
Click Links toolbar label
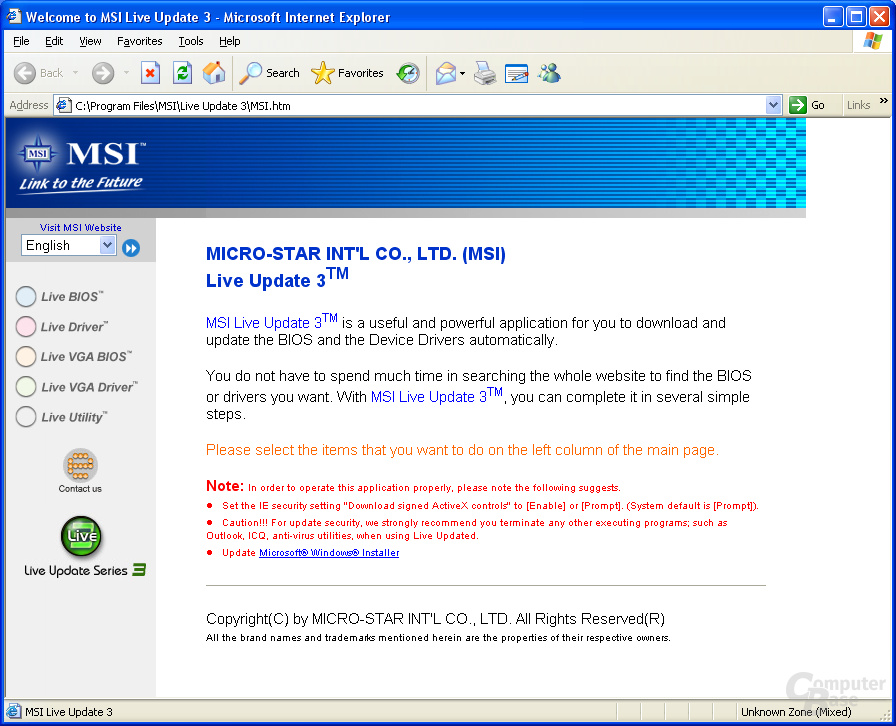[x=858, y=105]
